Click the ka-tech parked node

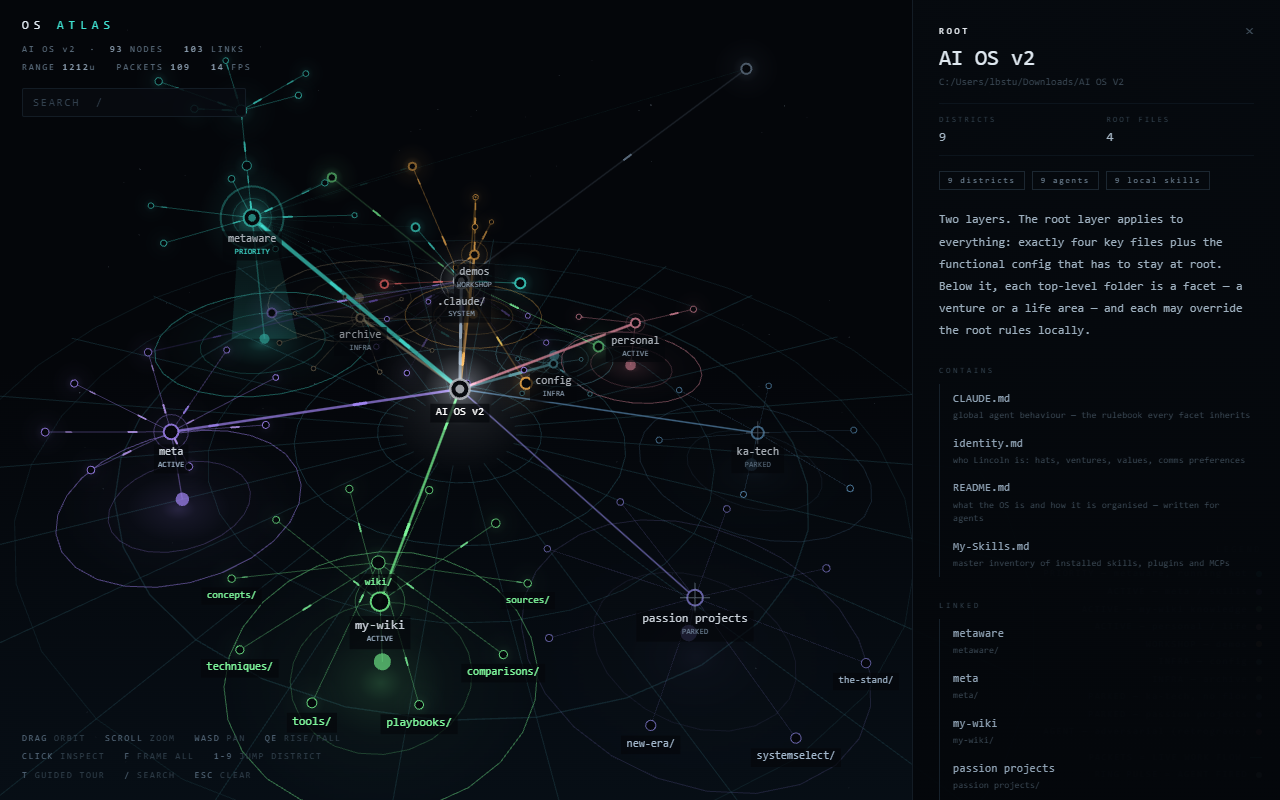pyautogui.click(x=758, y=433)
